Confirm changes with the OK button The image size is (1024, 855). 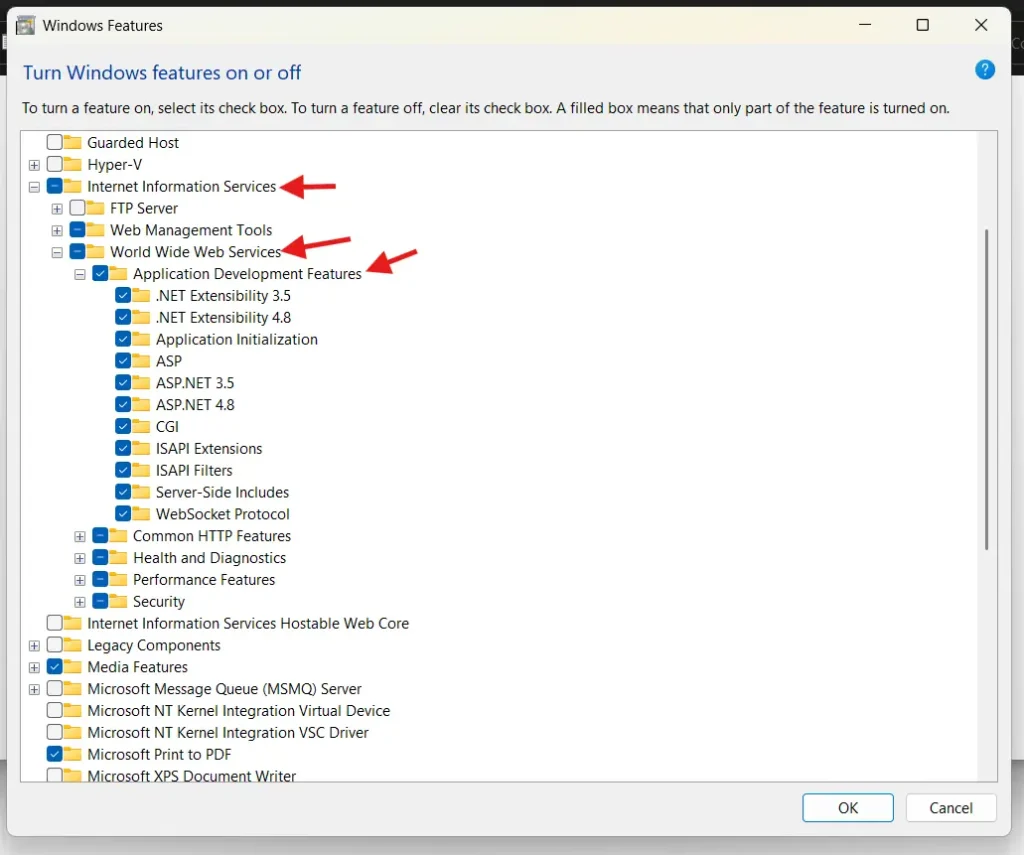coord(848,808)
